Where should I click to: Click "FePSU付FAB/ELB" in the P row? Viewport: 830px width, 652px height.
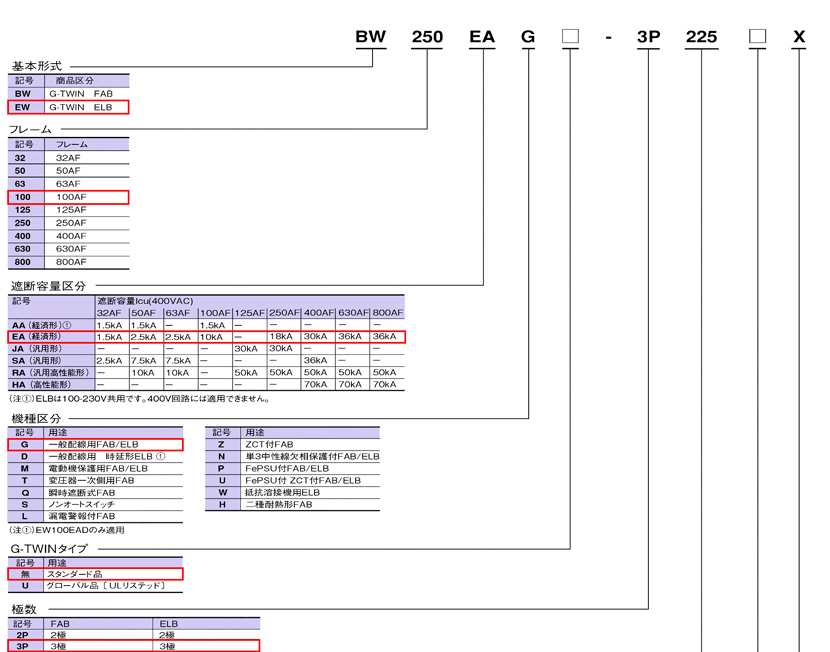(287, 468)
